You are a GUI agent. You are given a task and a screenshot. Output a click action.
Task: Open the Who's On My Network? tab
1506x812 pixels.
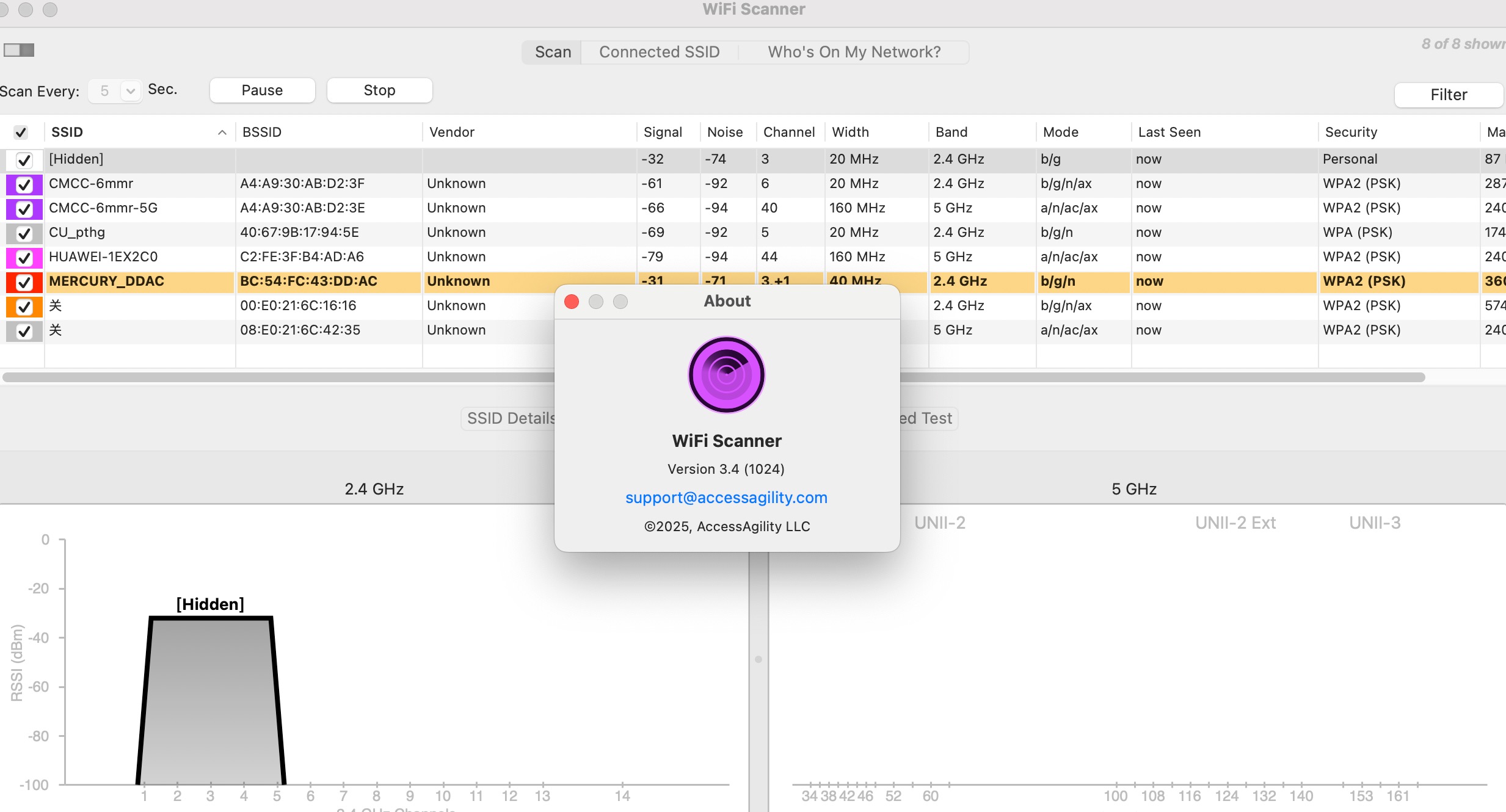coord(854,52)
